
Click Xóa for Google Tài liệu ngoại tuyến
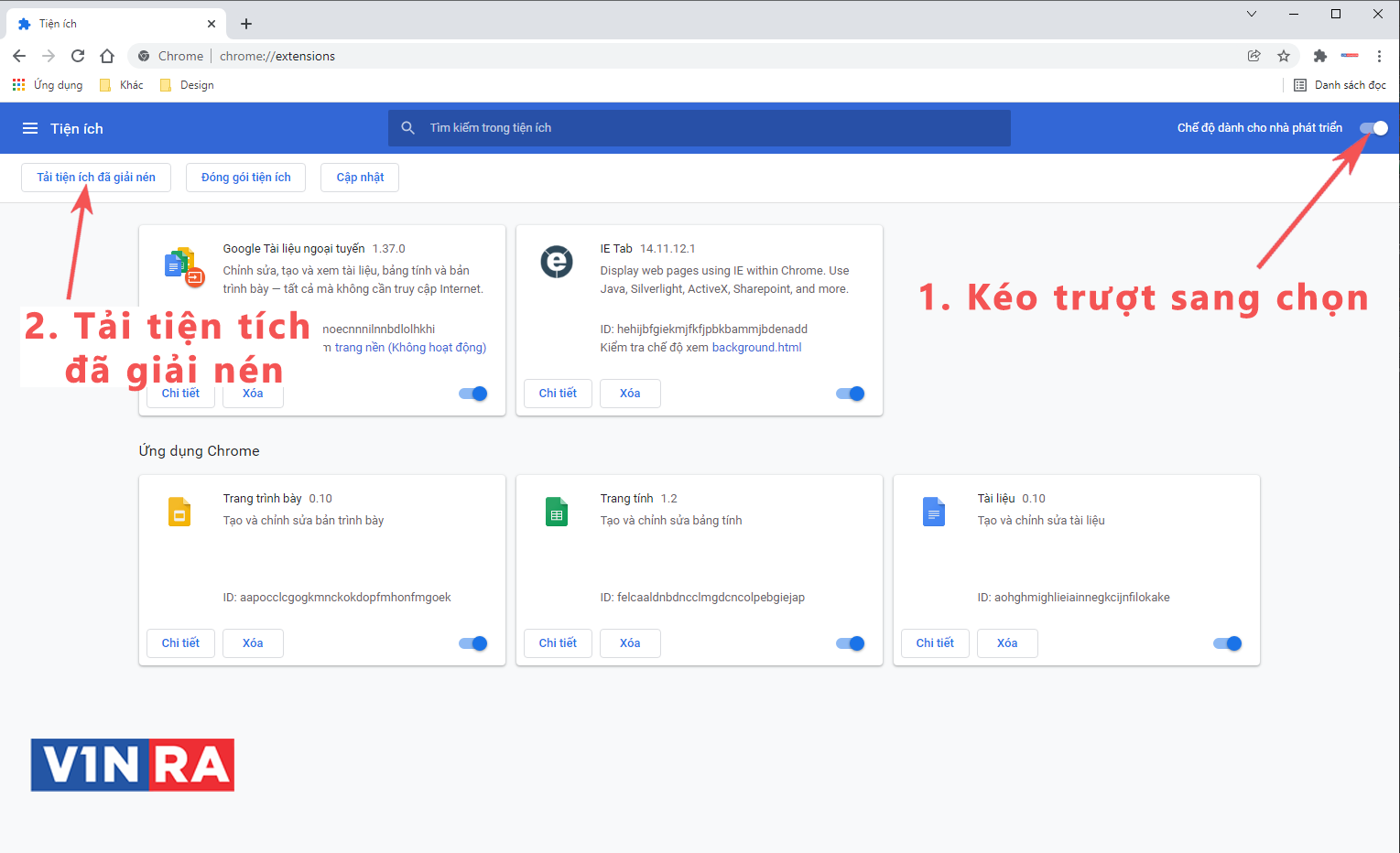pyautogui.click(x=253, y=394)
